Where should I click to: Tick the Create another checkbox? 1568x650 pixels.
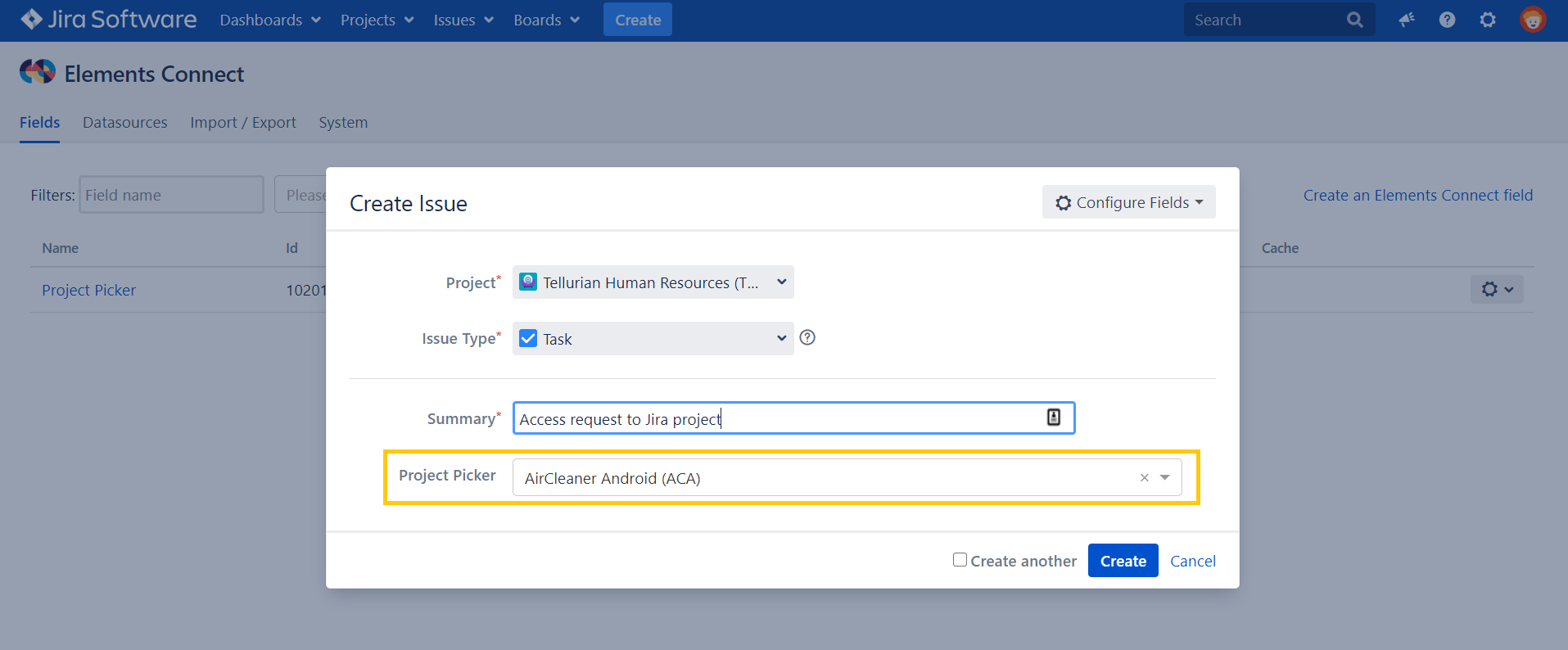point(960,560)
